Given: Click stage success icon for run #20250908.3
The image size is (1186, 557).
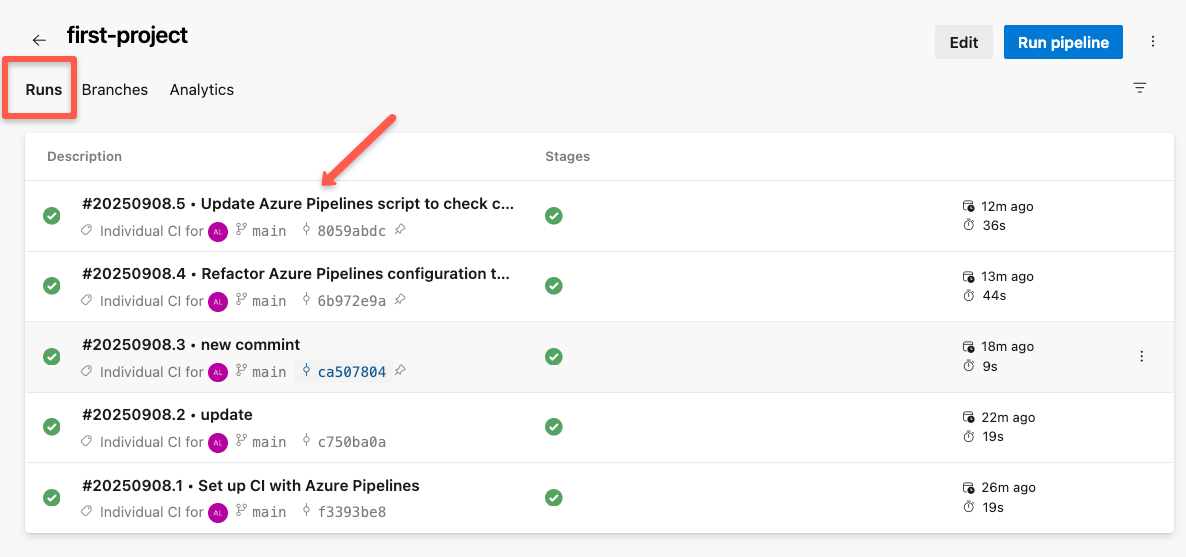Looking at the screenshot, I should [x=554, y=356].
